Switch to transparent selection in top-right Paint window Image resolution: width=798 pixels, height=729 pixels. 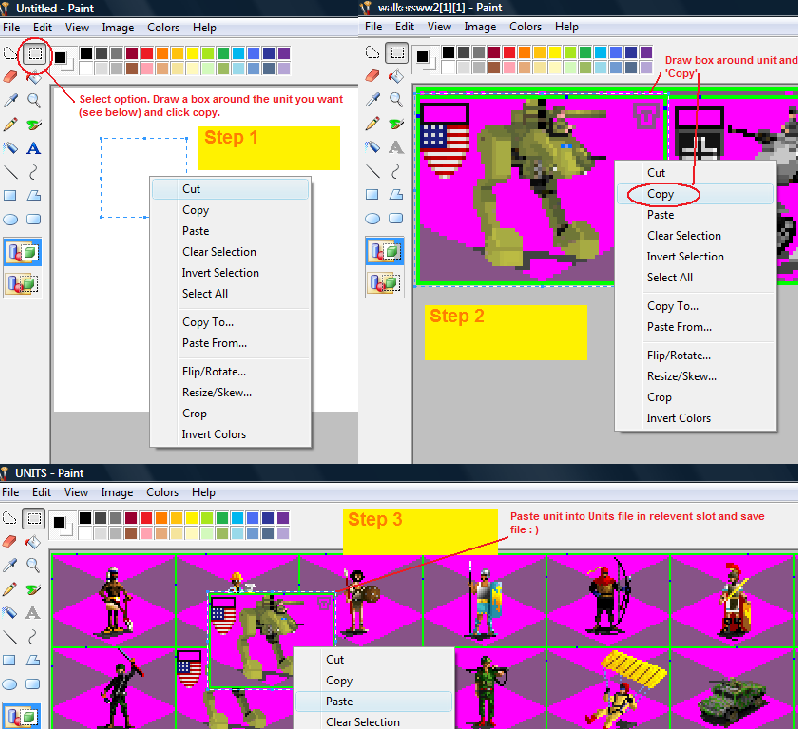tap(384, 284)
